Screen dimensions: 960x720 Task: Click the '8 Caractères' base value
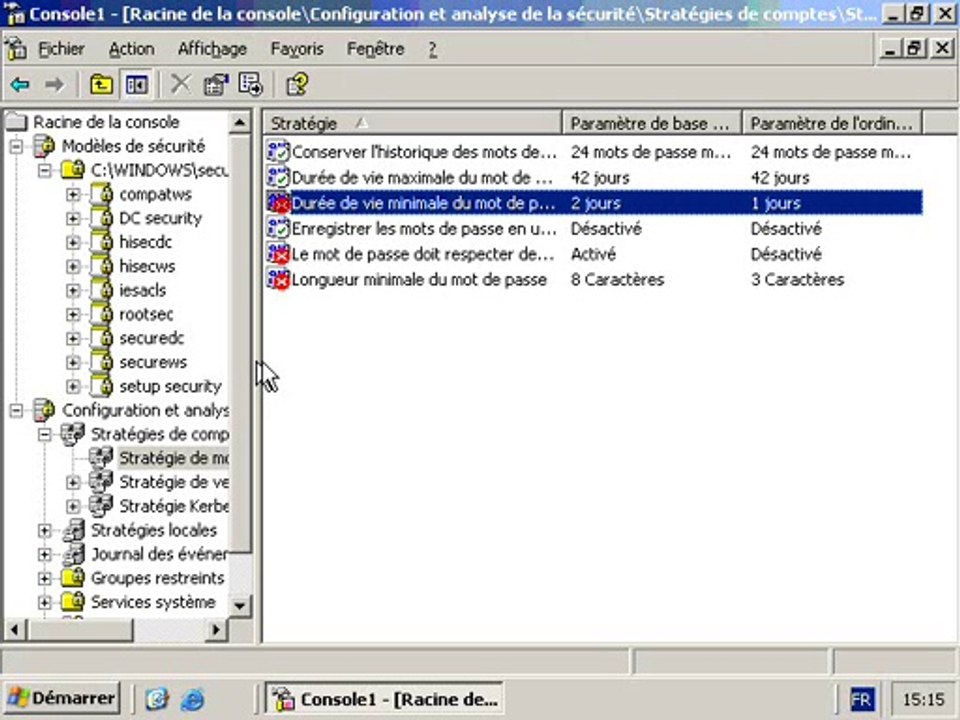[617, 280]
